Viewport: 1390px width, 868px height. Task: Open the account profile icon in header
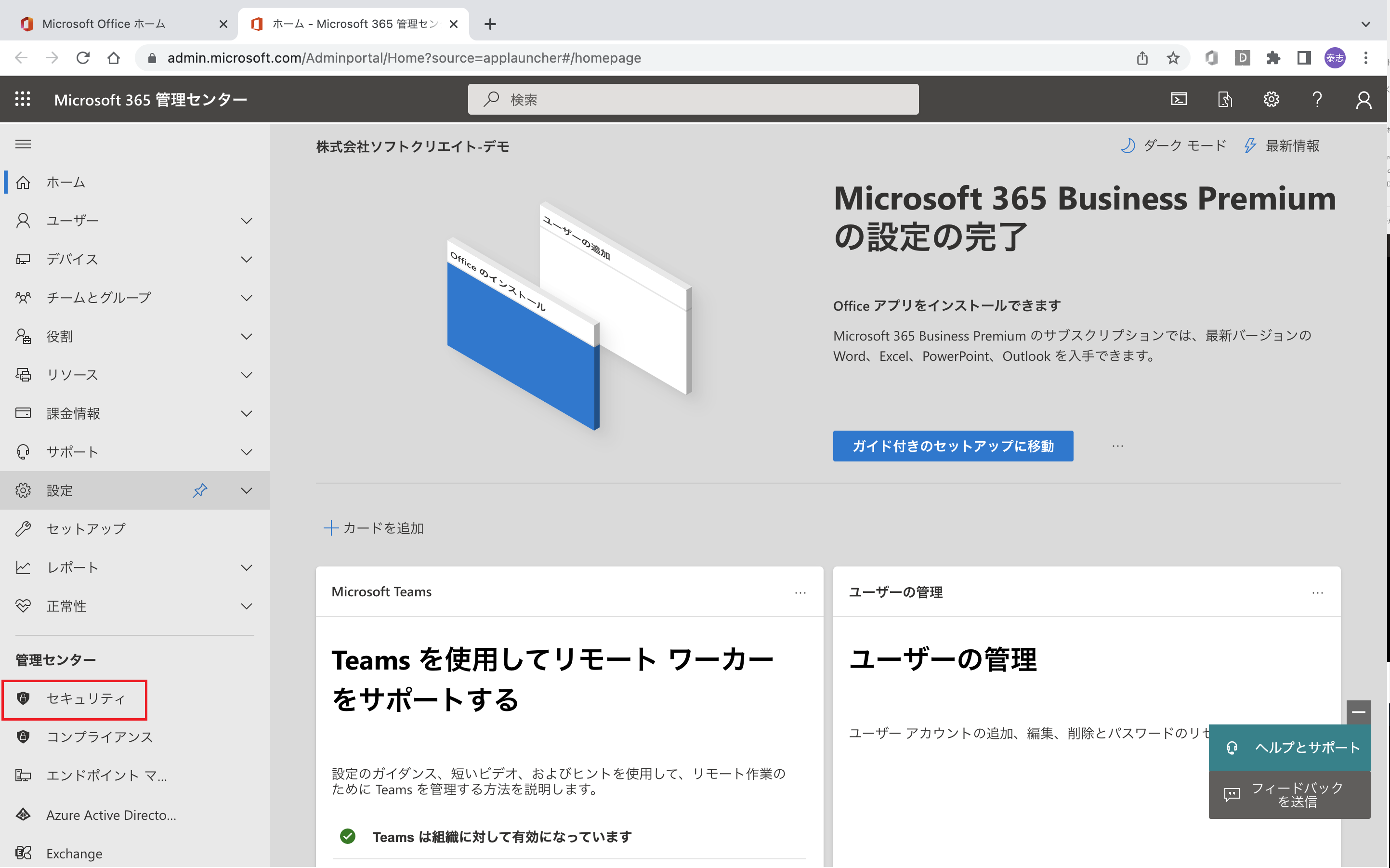(x=1364, y=99)
